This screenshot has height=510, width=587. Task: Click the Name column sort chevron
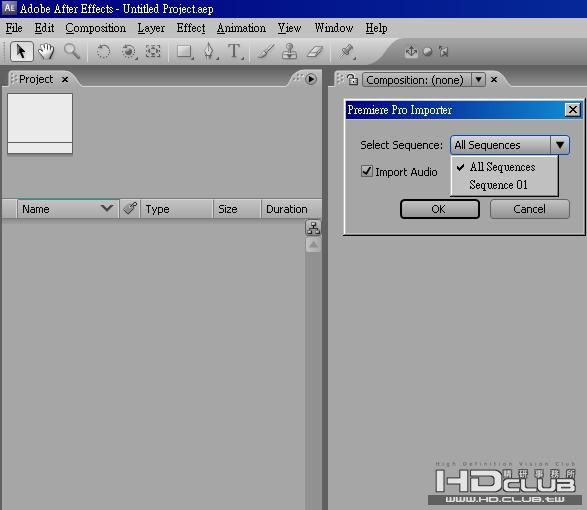[x=107, y=208]
